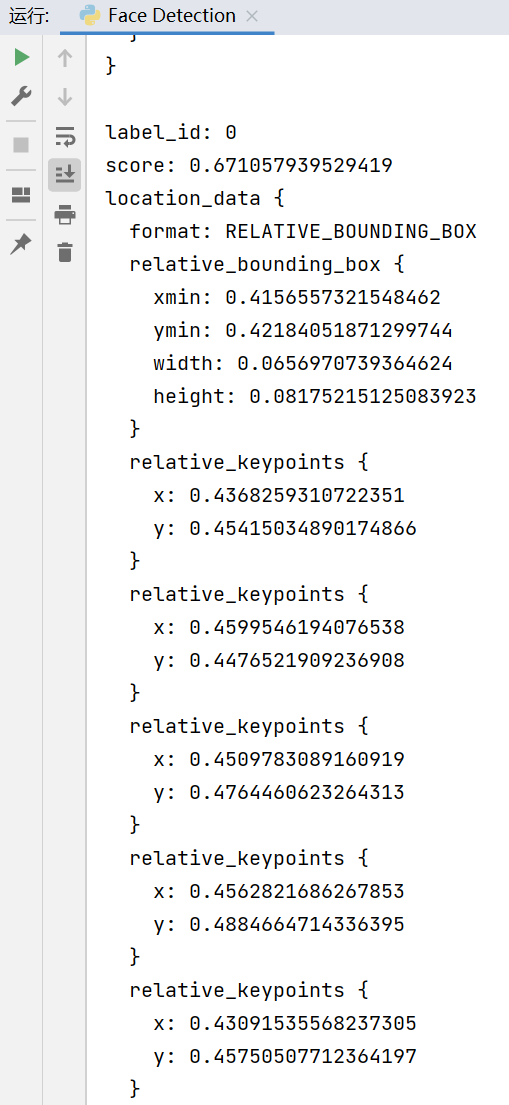
Task: Click the score value line
Action: (x=249, y=166)
